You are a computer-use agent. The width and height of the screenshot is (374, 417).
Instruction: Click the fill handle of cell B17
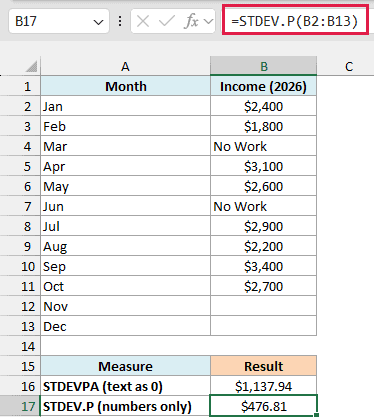(x=316, y=415)
